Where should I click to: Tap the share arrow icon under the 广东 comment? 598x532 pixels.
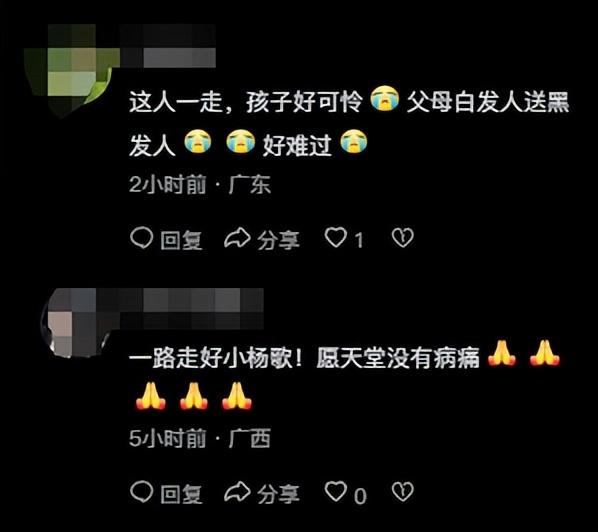[x=237, y=238]
